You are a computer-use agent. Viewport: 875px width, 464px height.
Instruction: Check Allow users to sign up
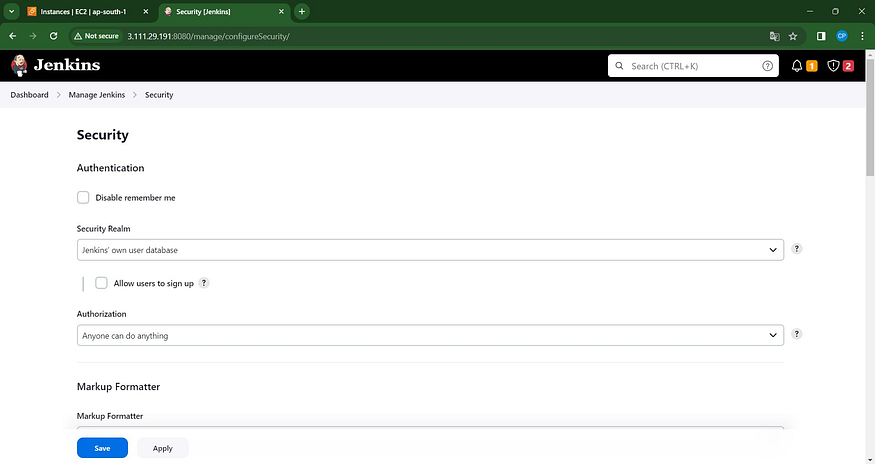101,283
